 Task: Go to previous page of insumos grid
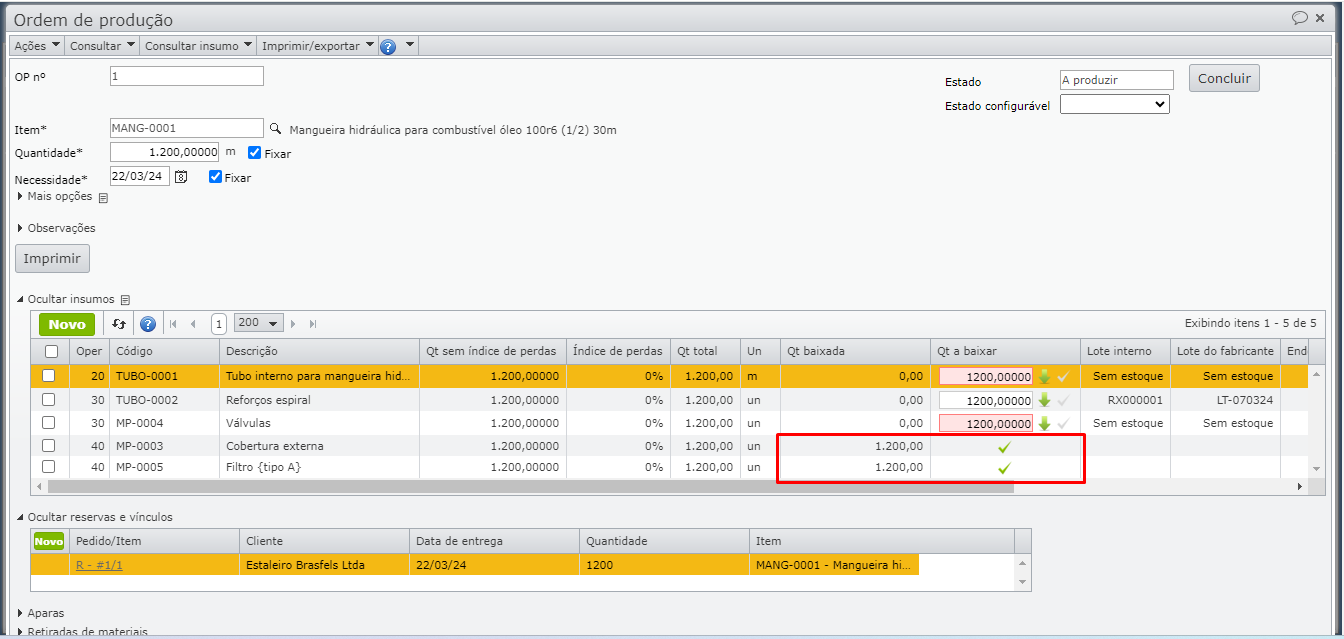click(x=193, y=324)
